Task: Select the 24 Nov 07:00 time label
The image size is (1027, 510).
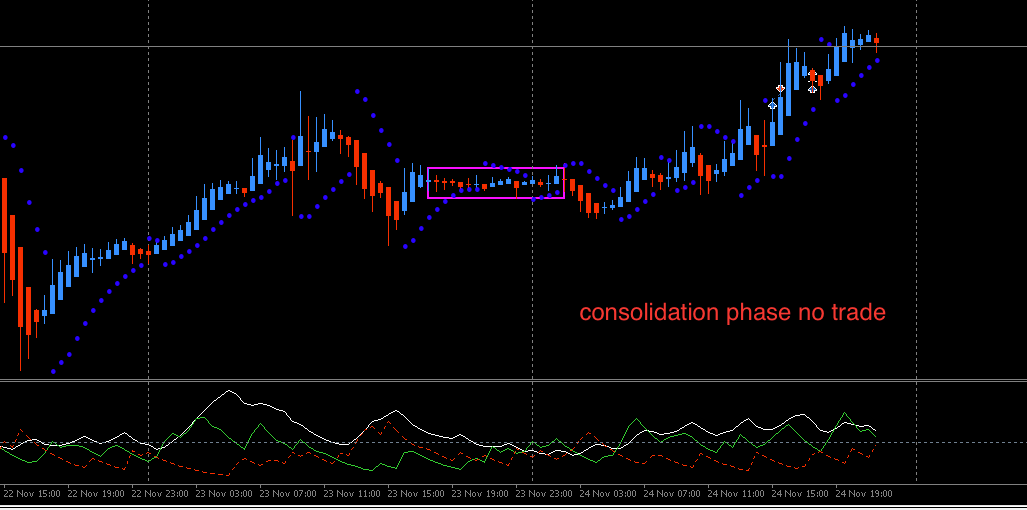Action: coord(672,493)
